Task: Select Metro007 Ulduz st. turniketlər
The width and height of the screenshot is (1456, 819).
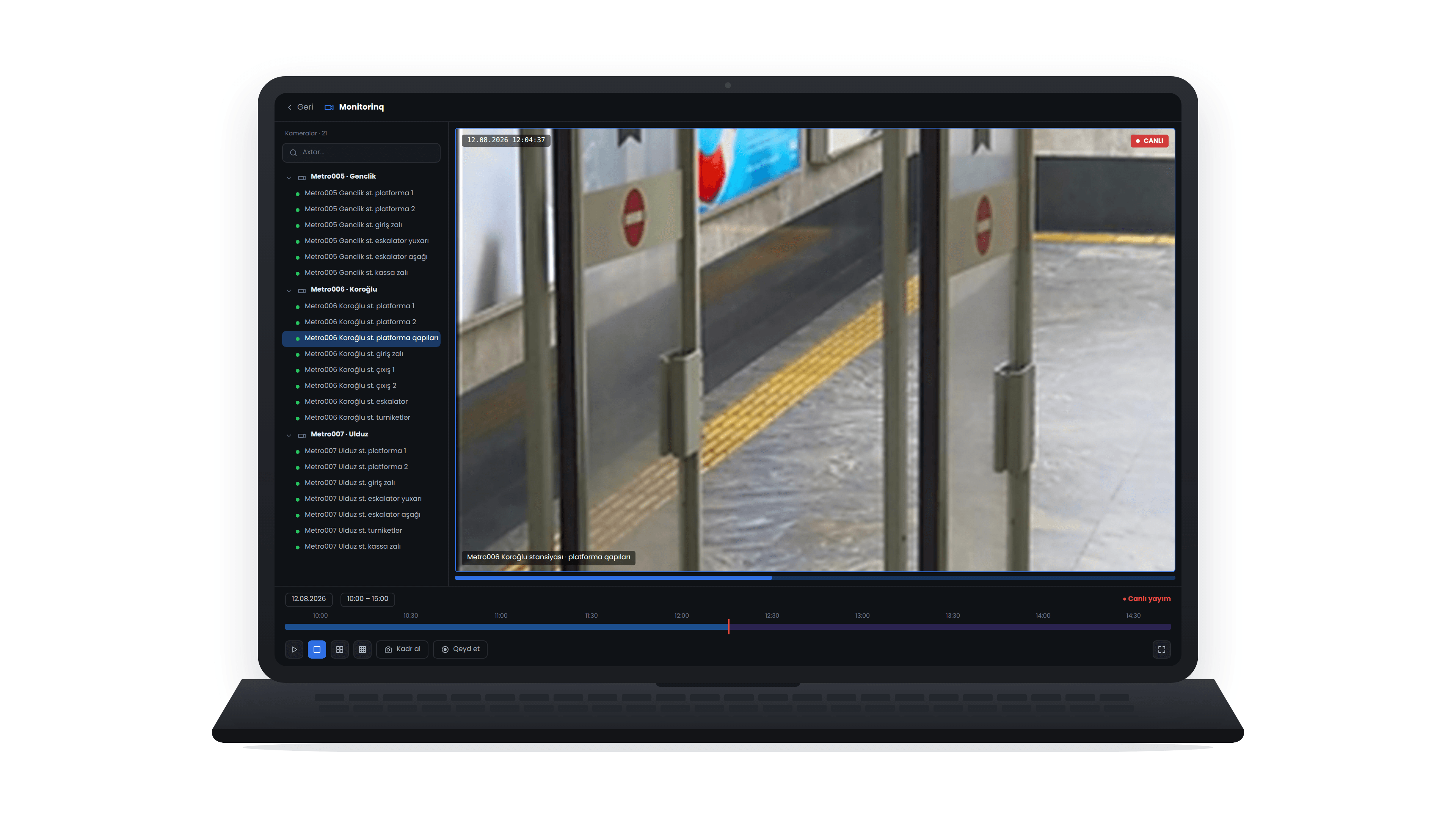Action: tap(361, 531)
